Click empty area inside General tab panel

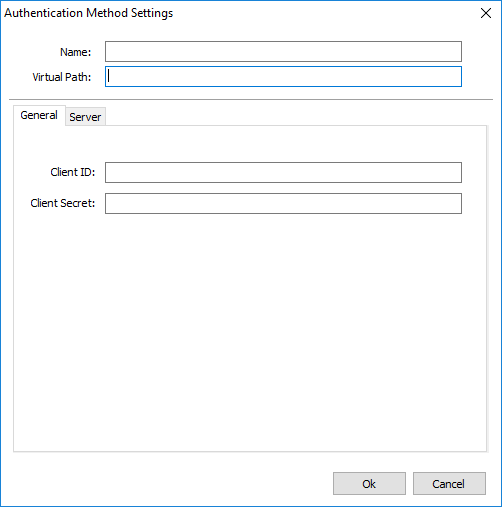click(250, 333)
